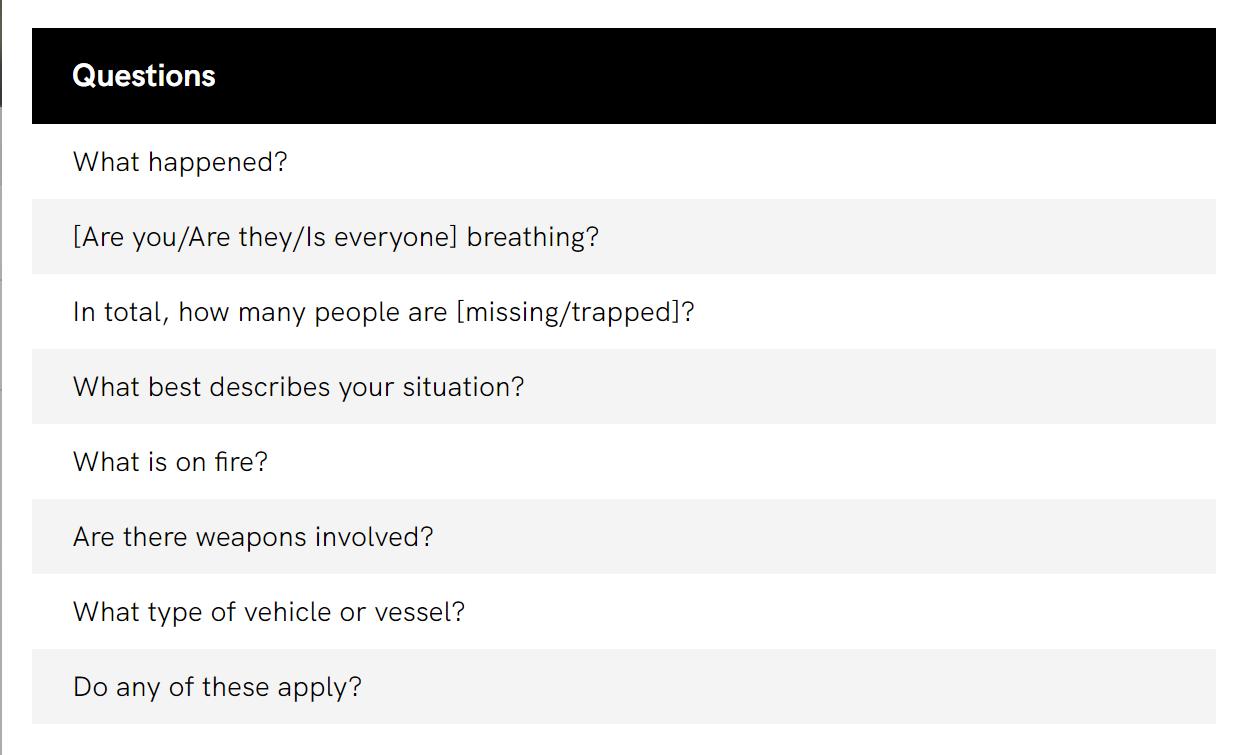This screenshot has height=755, width=1244.
Task: Select "What type of vehicle or vessel?" row
Action: click(269, 612)
